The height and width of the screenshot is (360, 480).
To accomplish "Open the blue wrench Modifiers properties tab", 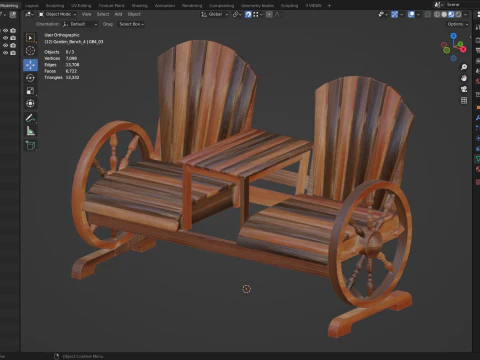I will coord(478,117).
